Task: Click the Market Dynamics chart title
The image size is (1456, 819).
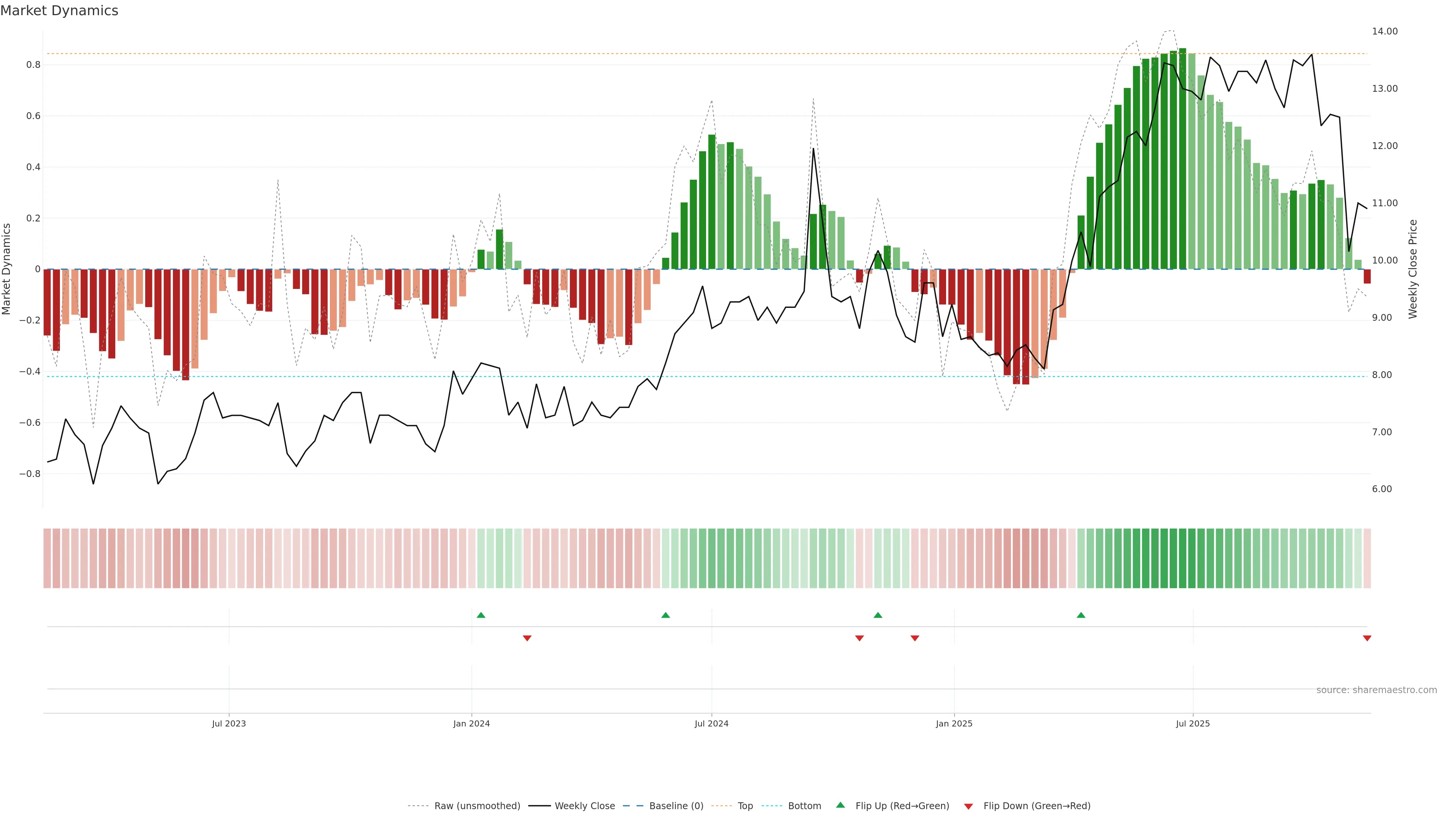Action: [x=60, y=11]
